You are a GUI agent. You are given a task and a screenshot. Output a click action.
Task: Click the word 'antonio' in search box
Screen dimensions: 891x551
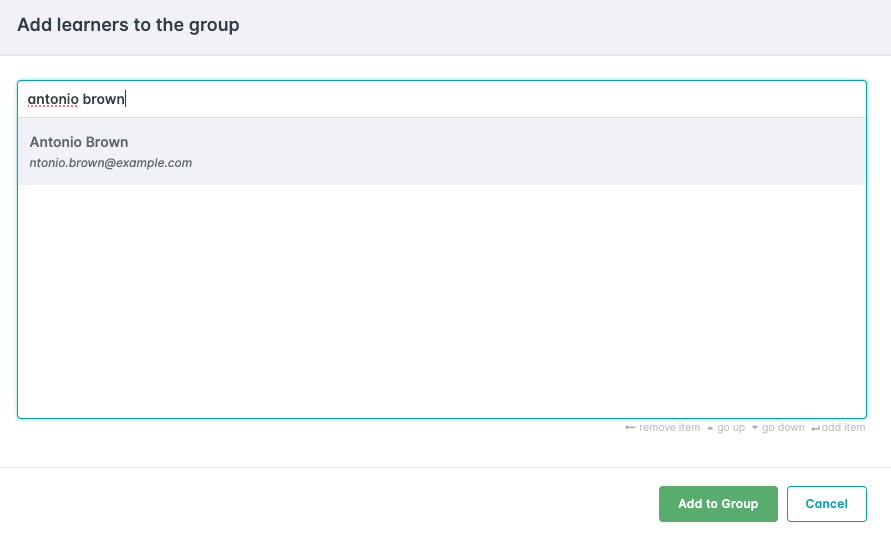click(x=52, y=99)
